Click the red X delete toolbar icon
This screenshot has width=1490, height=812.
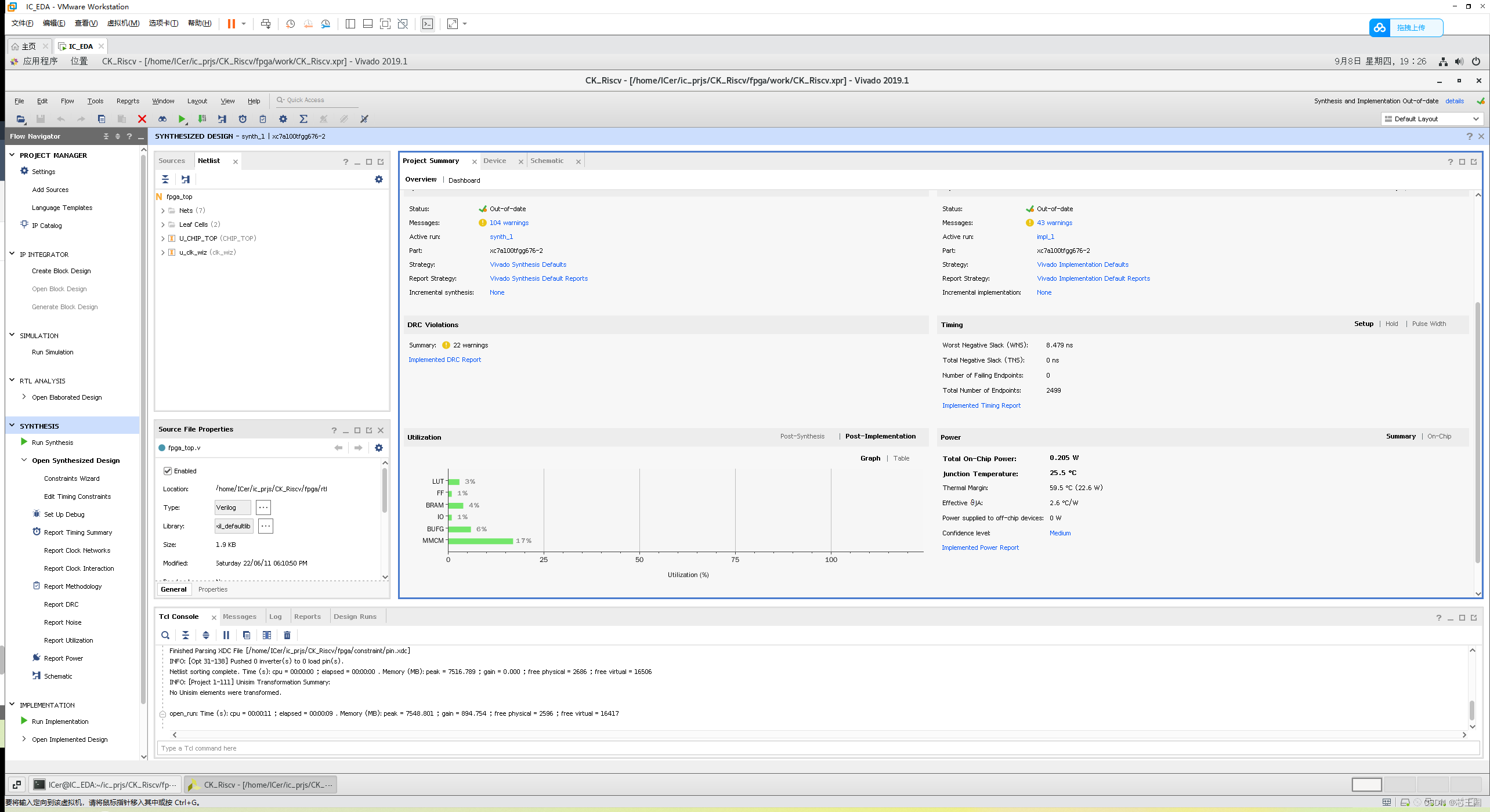[142, 119]
